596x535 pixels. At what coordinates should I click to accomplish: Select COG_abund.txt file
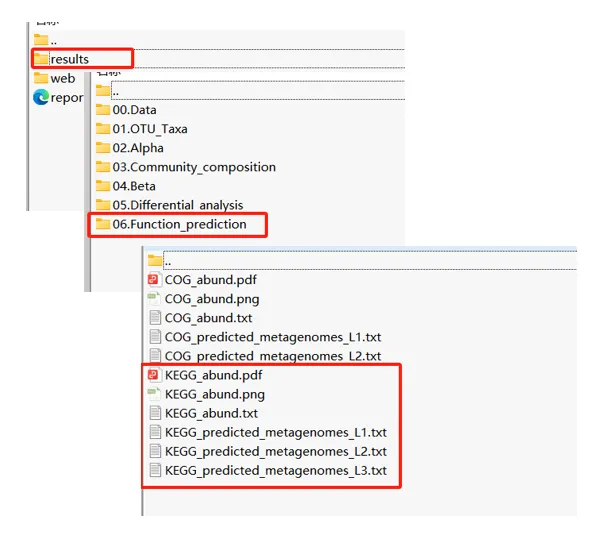point(201,318)
